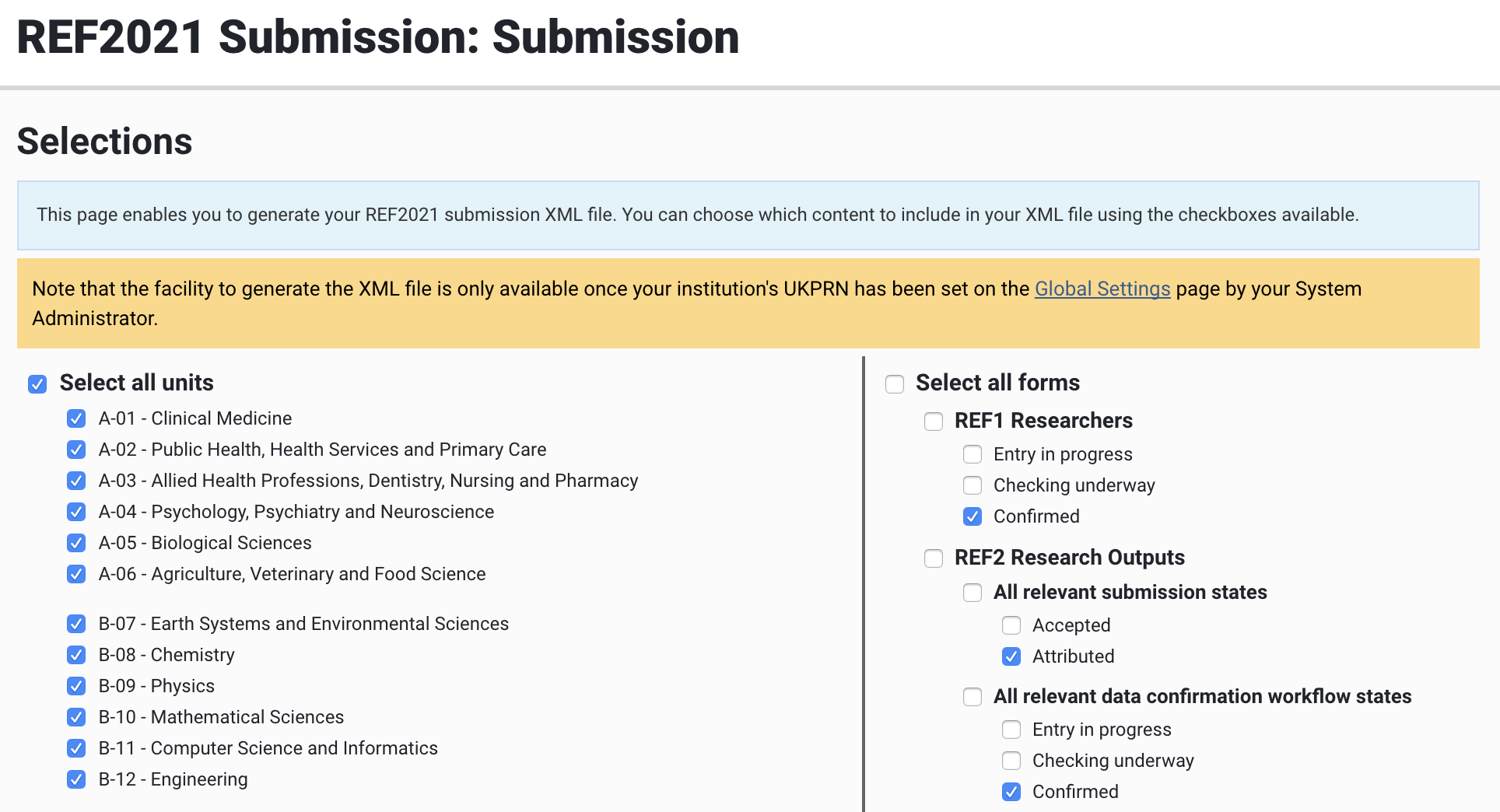Uncheck A-03 Allied Health Professions unit

[x=76, y=481]
